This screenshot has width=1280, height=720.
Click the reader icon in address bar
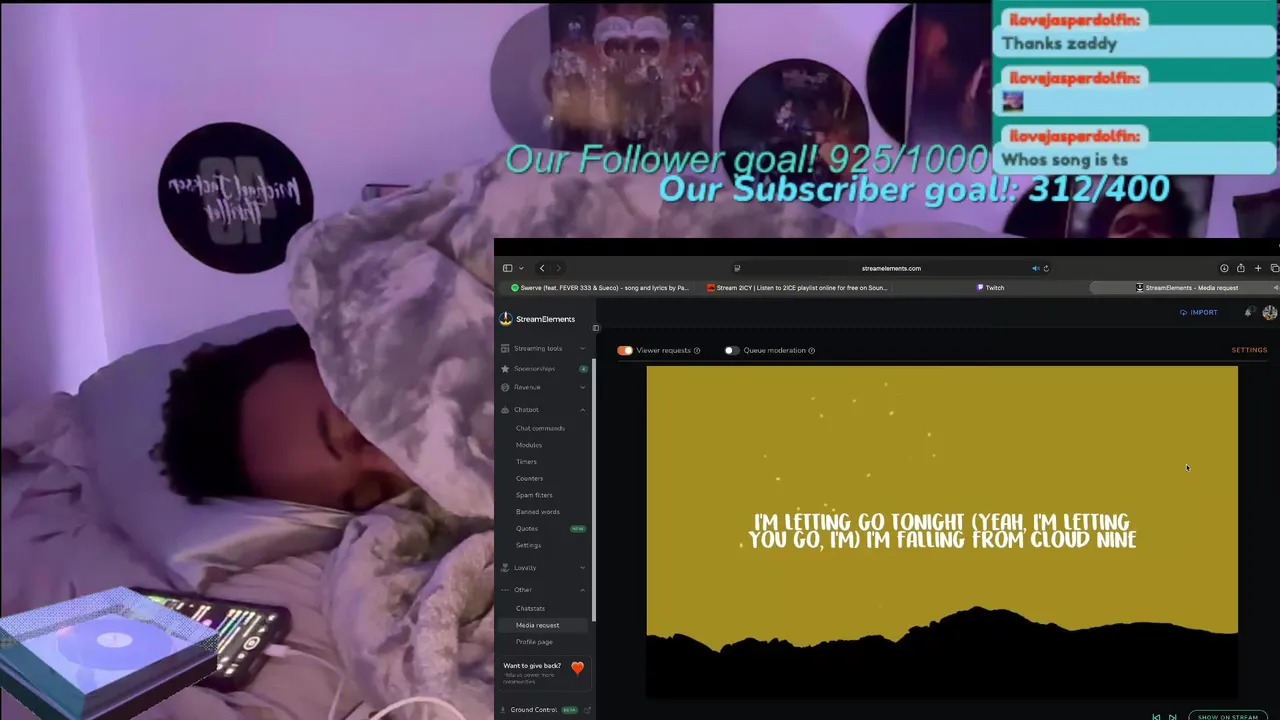[737, 268]
